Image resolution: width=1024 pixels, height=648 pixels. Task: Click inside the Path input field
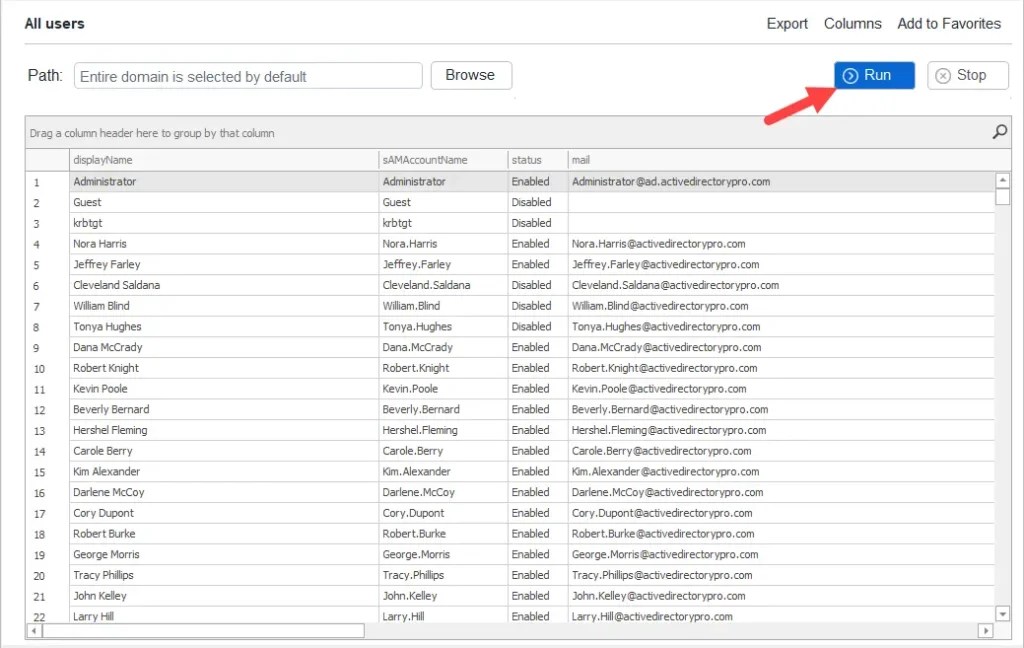pos(247,75)
